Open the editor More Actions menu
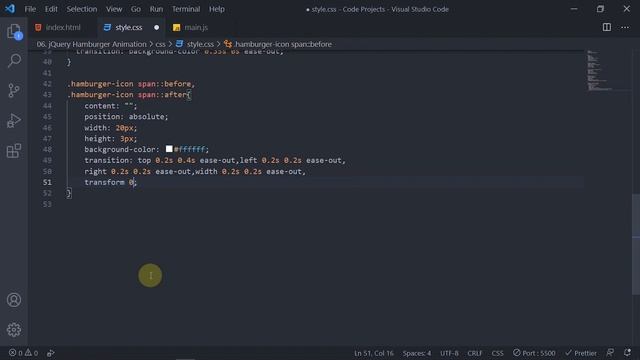640x360 pixels. pyautogui.click(x=625, y=27)
